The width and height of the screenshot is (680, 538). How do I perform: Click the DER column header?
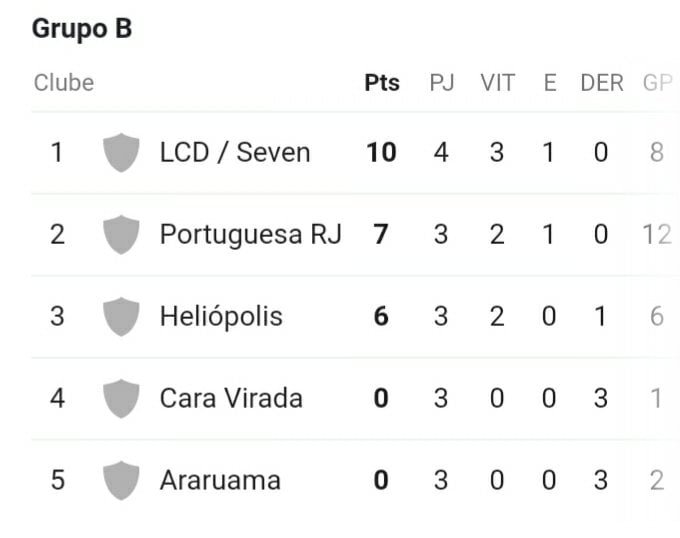(602, 83)
